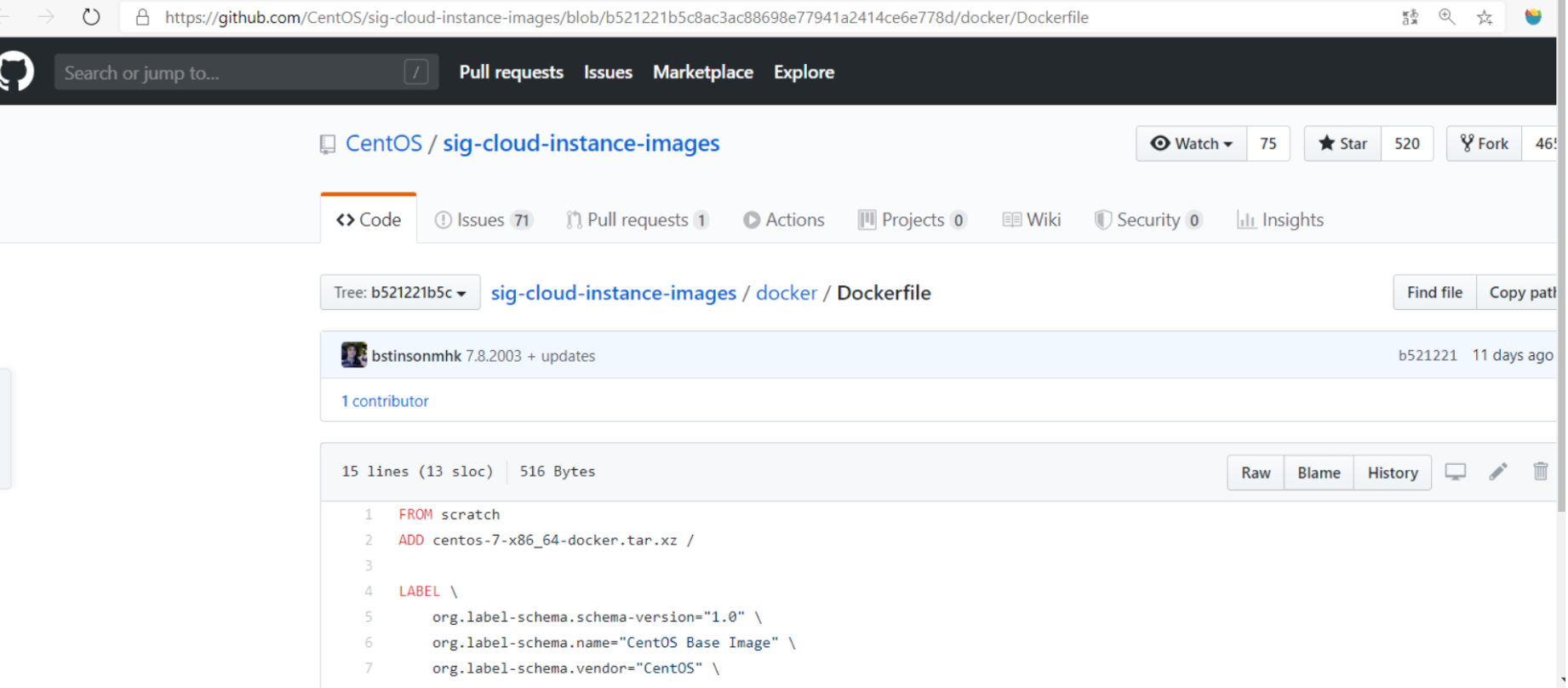Image resolution: width=1568 pixels, height=688 pixels.
Task: View the Raw file
Action: (1256, 473)
